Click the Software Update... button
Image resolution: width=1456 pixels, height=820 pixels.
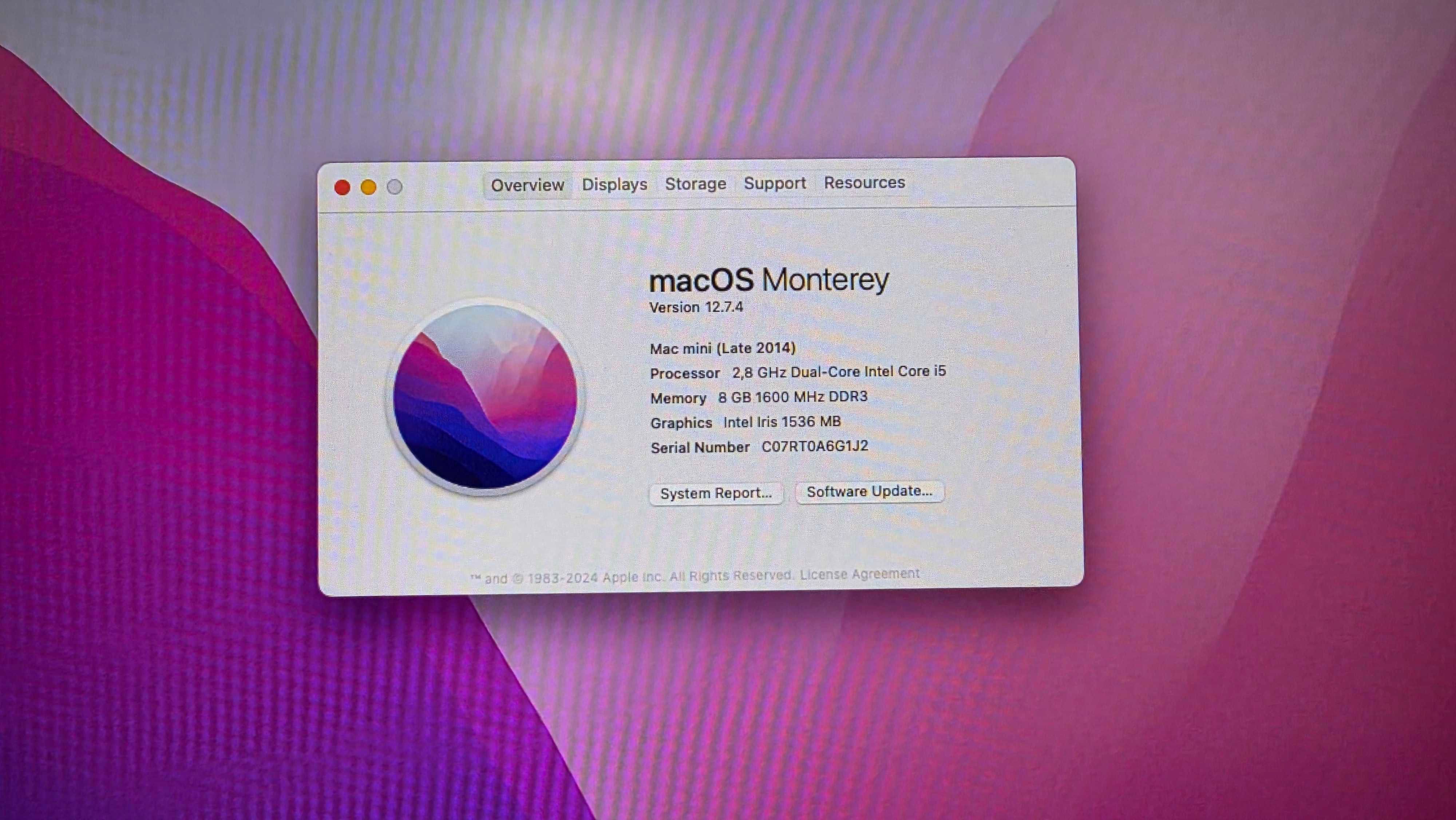tap(869, 492)
